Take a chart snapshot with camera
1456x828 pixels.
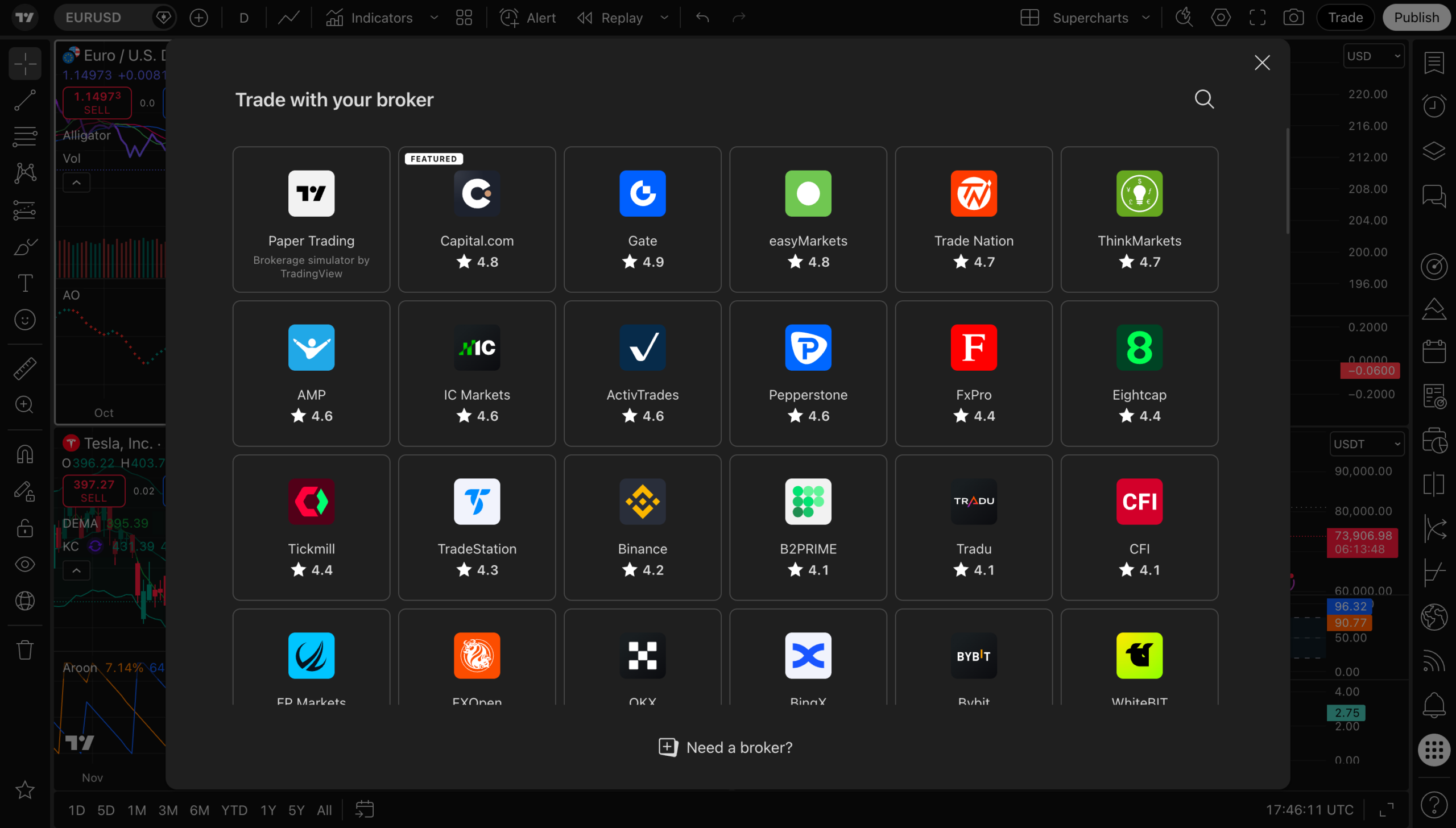1293,18
